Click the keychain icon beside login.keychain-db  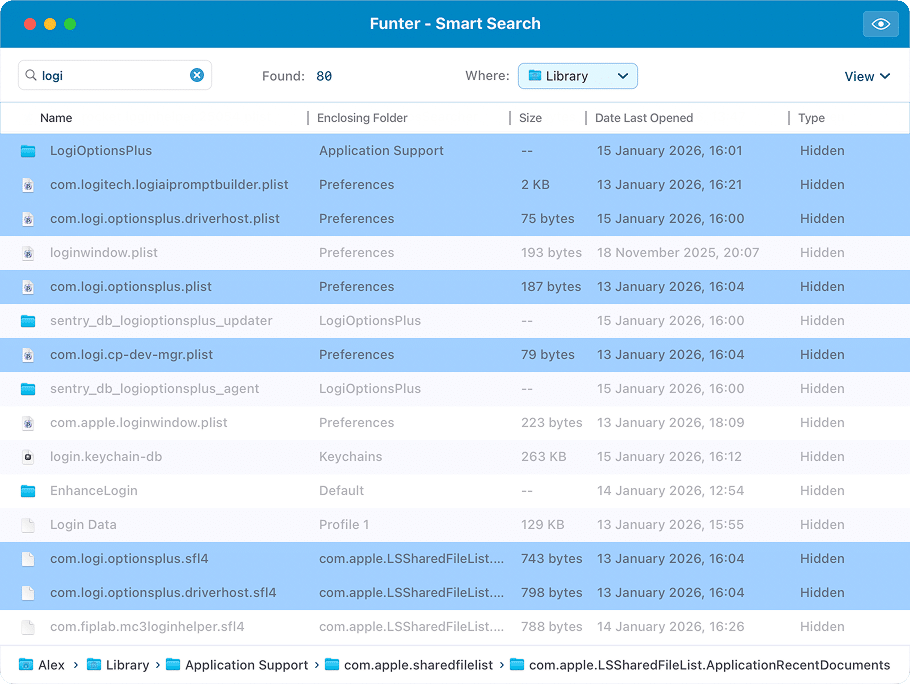tap(28, 456)
